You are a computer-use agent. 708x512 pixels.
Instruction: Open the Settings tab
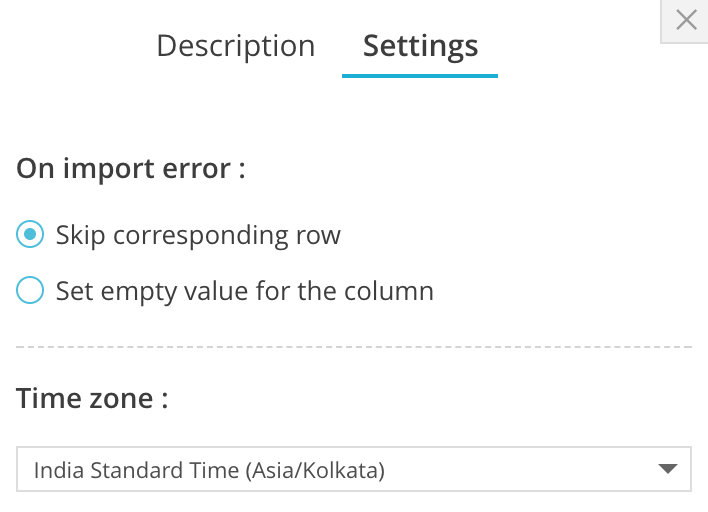click(420, 46)
